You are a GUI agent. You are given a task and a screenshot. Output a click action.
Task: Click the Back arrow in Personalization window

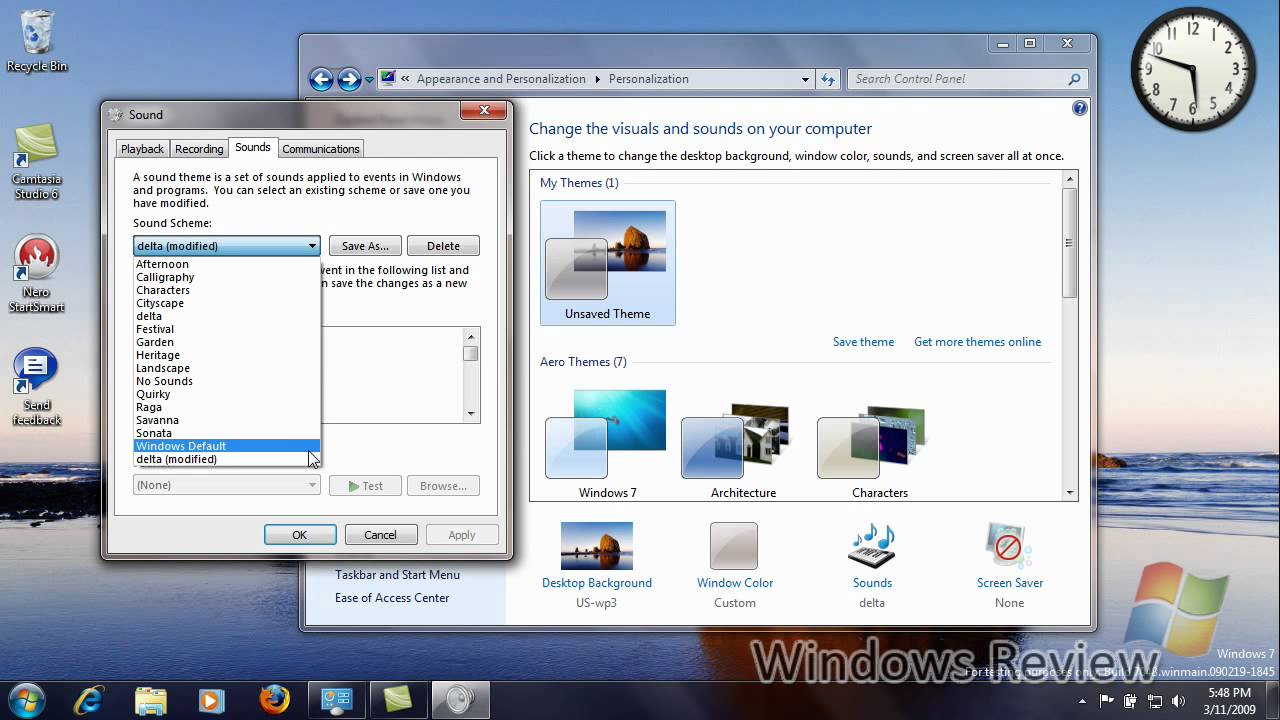click(x=321, y=79)
